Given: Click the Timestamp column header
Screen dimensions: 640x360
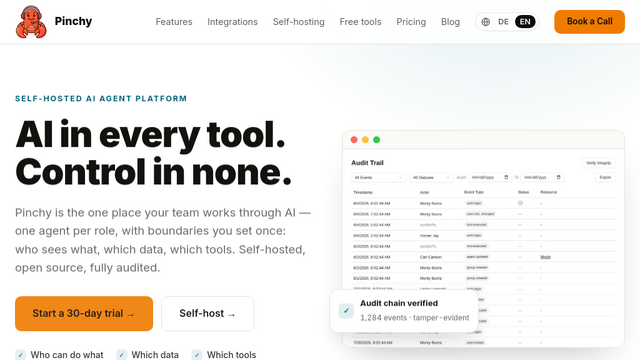Looking at the screenshot, I should click(363, 192).
